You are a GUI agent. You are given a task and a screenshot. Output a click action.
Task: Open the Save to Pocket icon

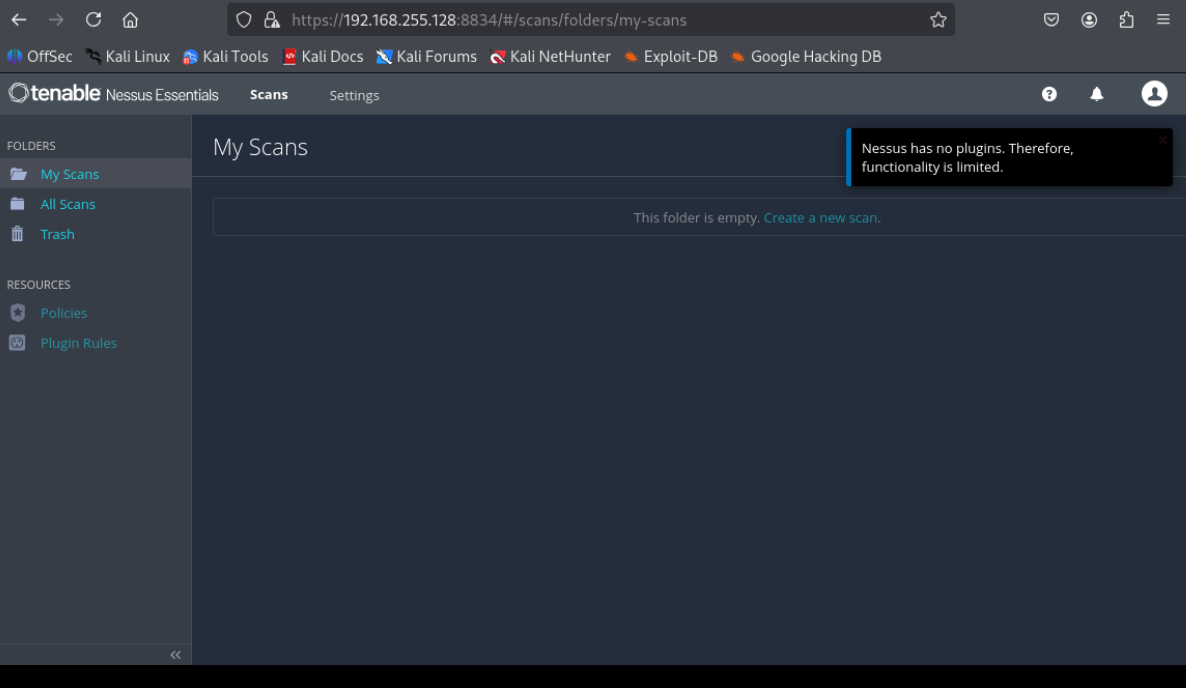point(1051,20)
